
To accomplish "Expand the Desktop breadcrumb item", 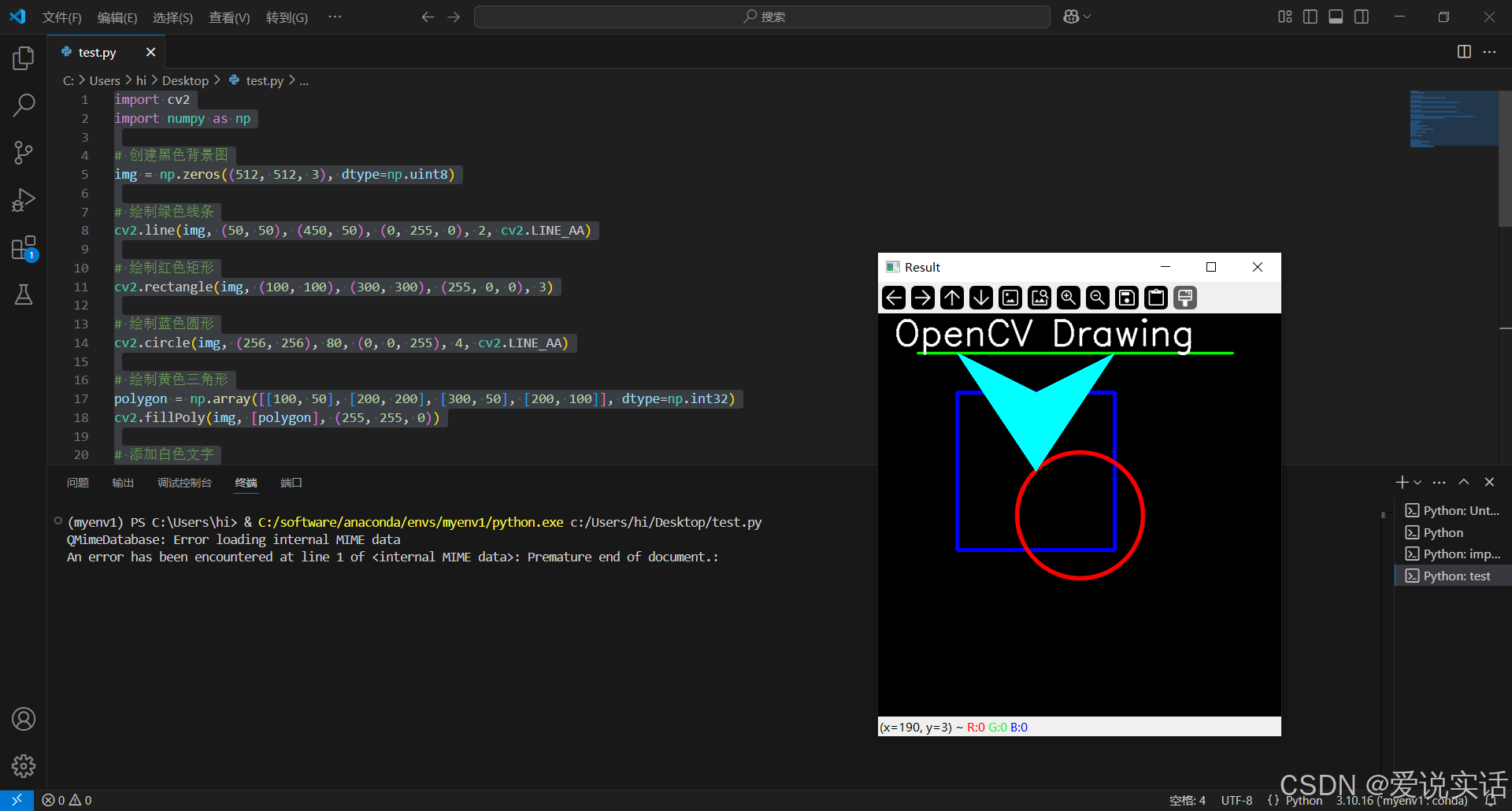I will 186,80.
